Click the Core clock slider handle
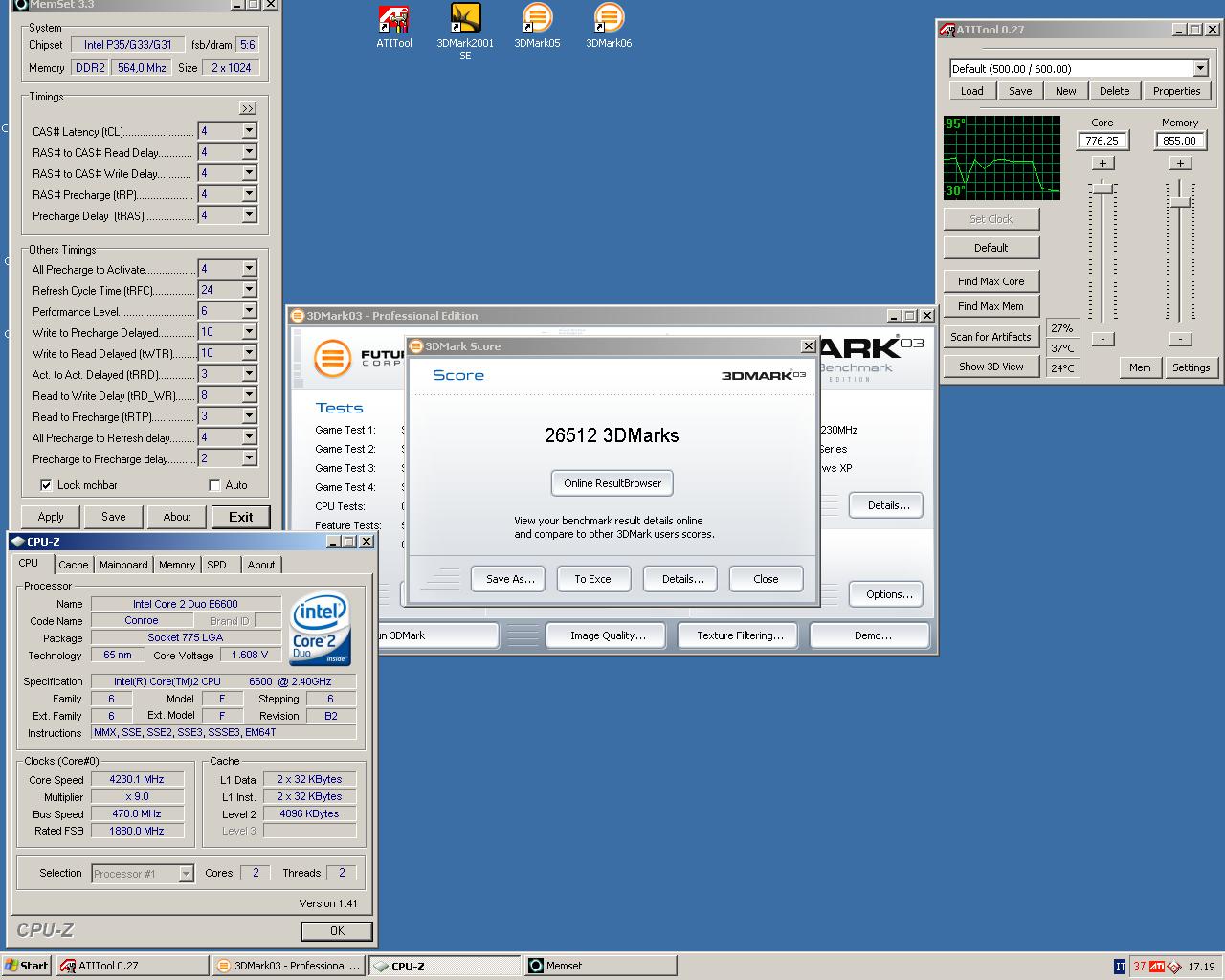The width and height of the screenshot is (1225, 980). (1103, 189)
